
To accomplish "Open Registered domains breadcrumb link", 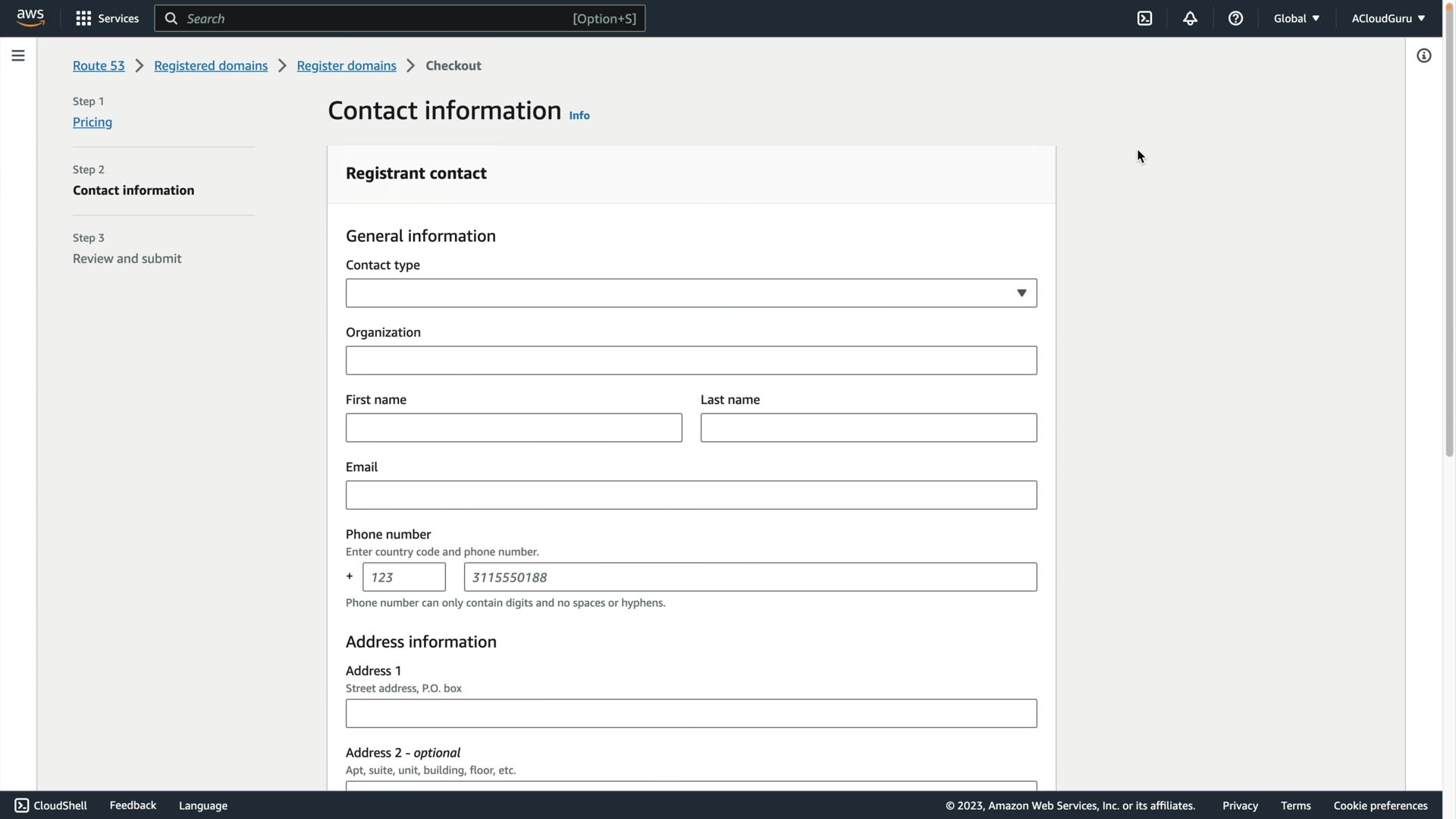I will 211,66.
